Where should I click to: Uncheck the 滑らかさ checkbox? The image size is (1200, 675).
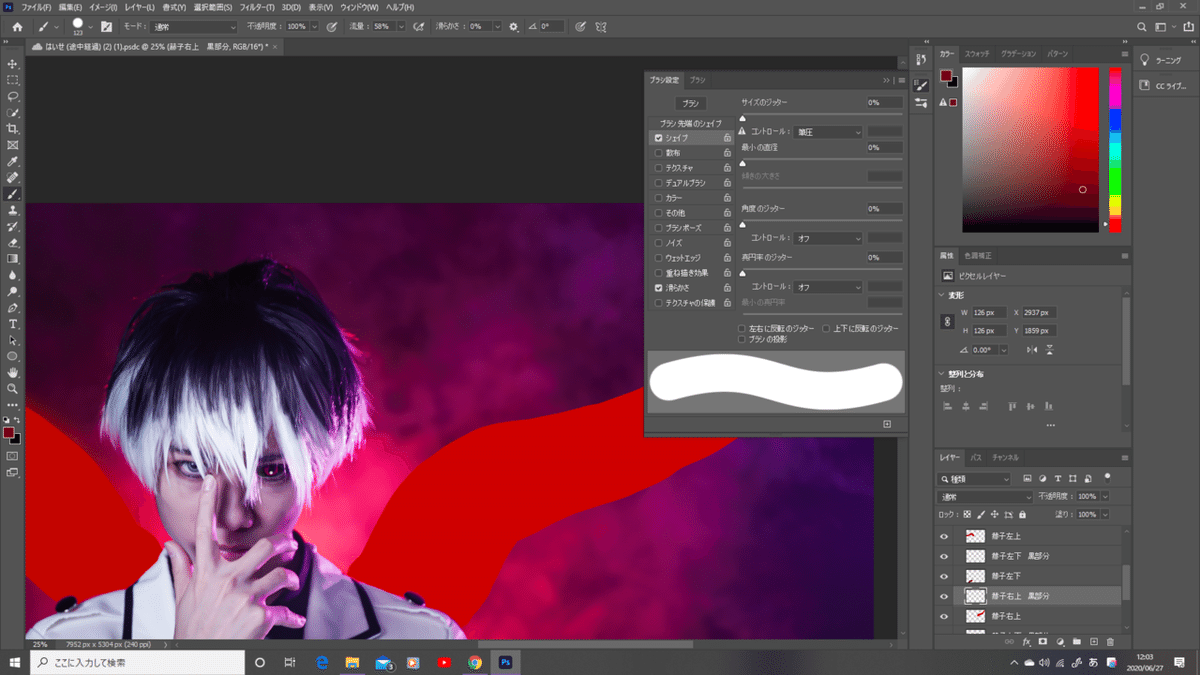point(658,288)
